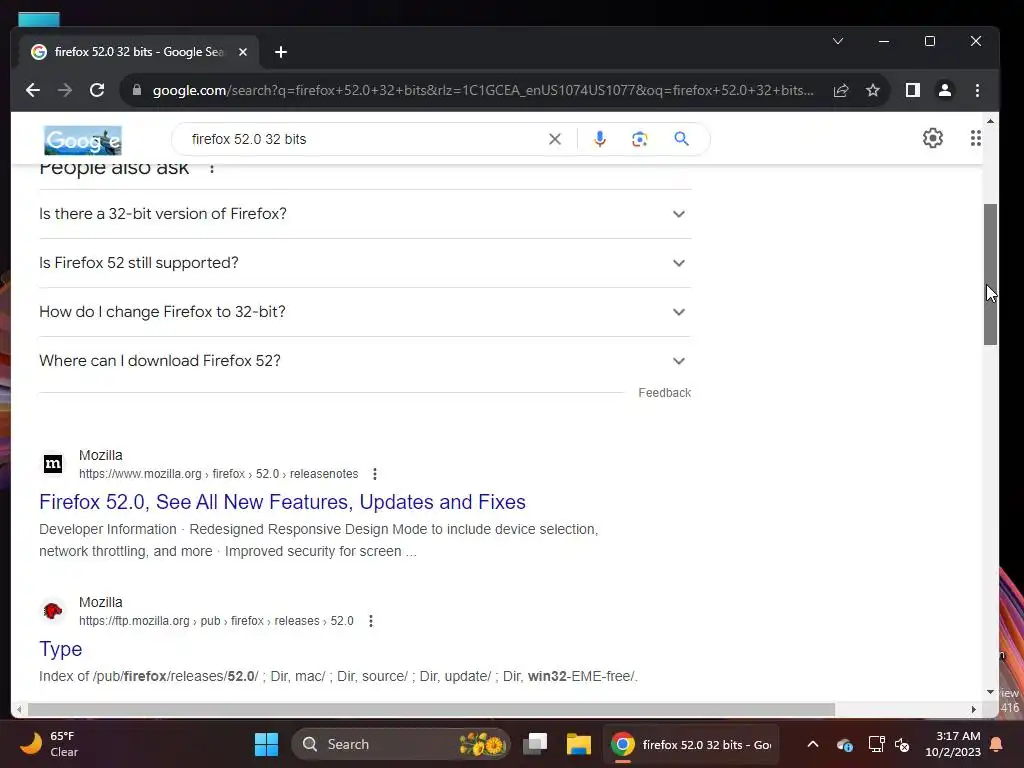Open Chrome three-dot menu
The width and height of the screenshot is (1024, 768).
click(x=977, y=90)
